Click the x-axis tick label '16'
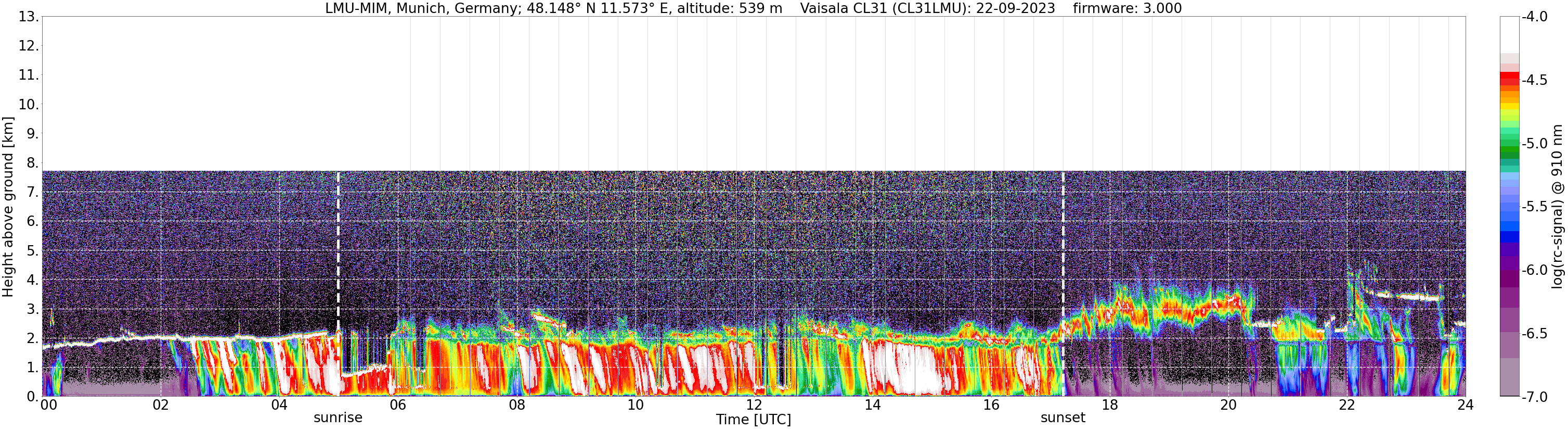The width and height of the screenshot is (1568, 430). click(x=992, y=405)
